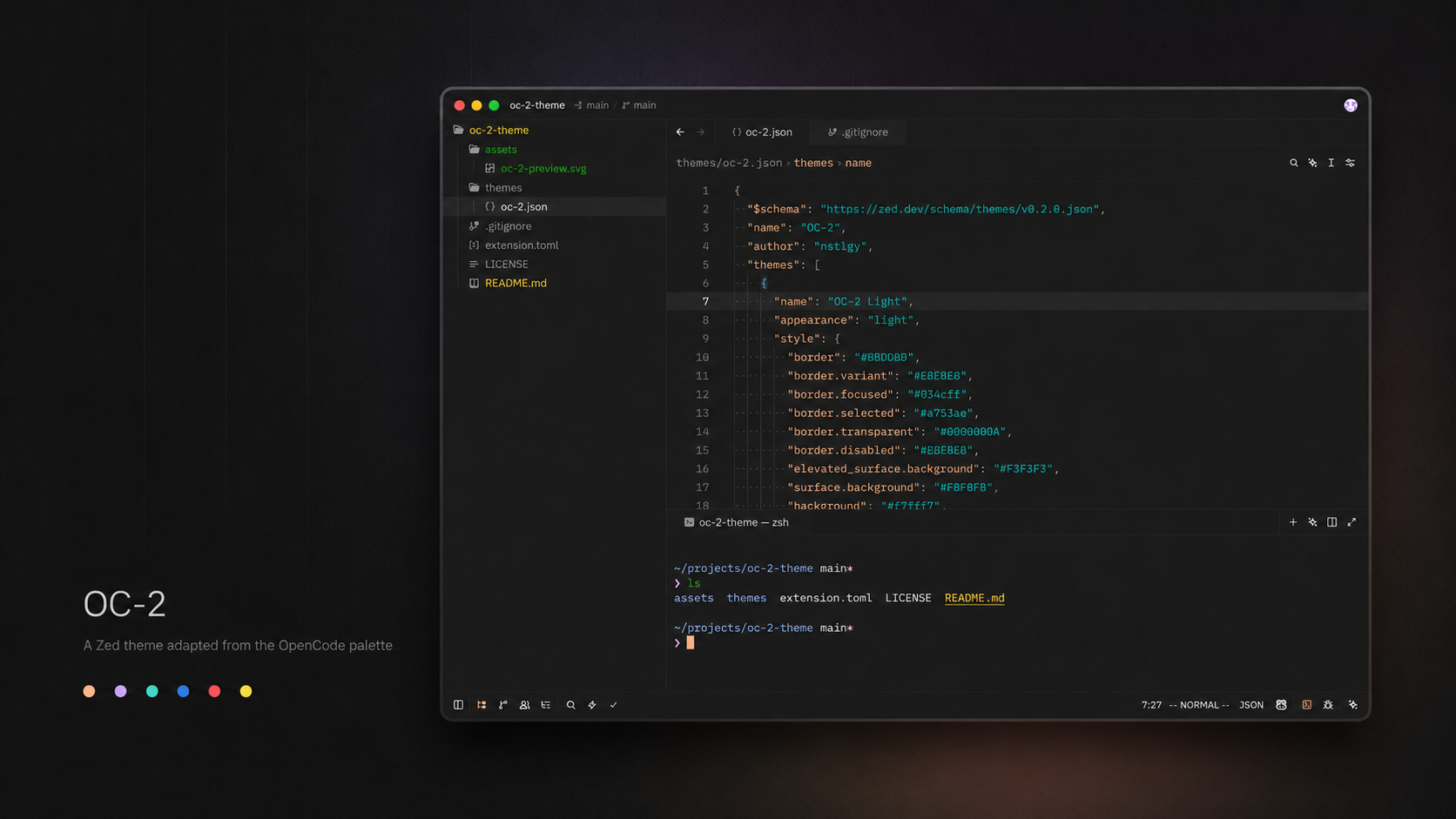This screenshot has height=819, width=1456.
Task: Open the collaboration panel people icon
Action: coord(524,705)
